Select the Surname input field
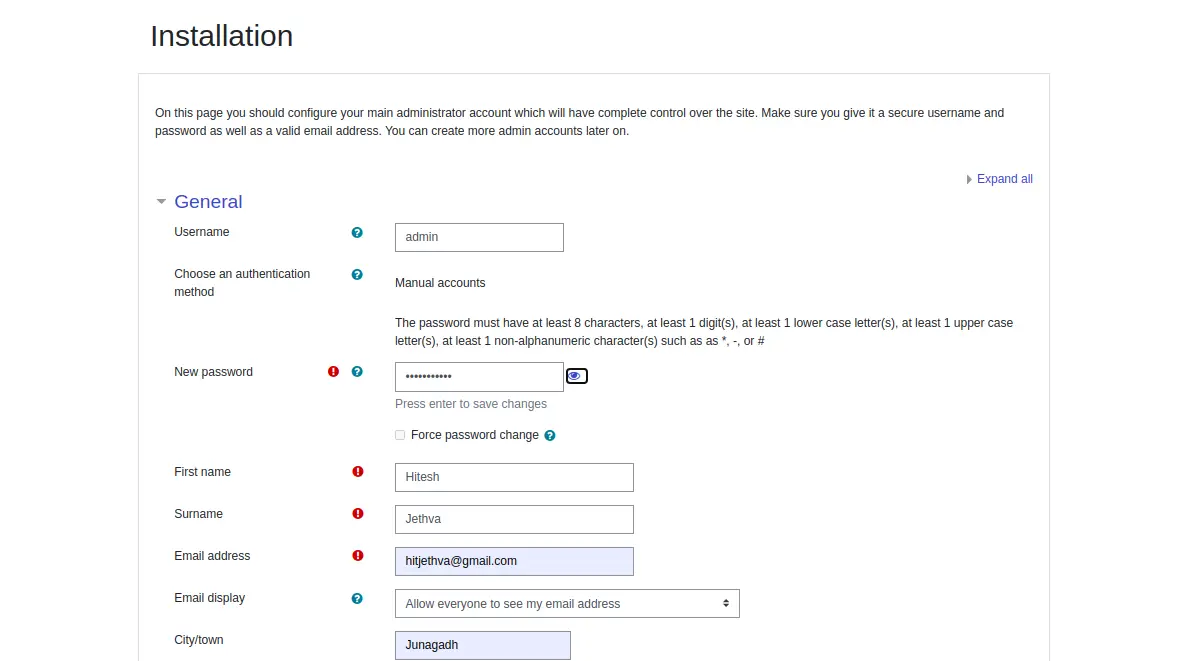 (514, 520)
